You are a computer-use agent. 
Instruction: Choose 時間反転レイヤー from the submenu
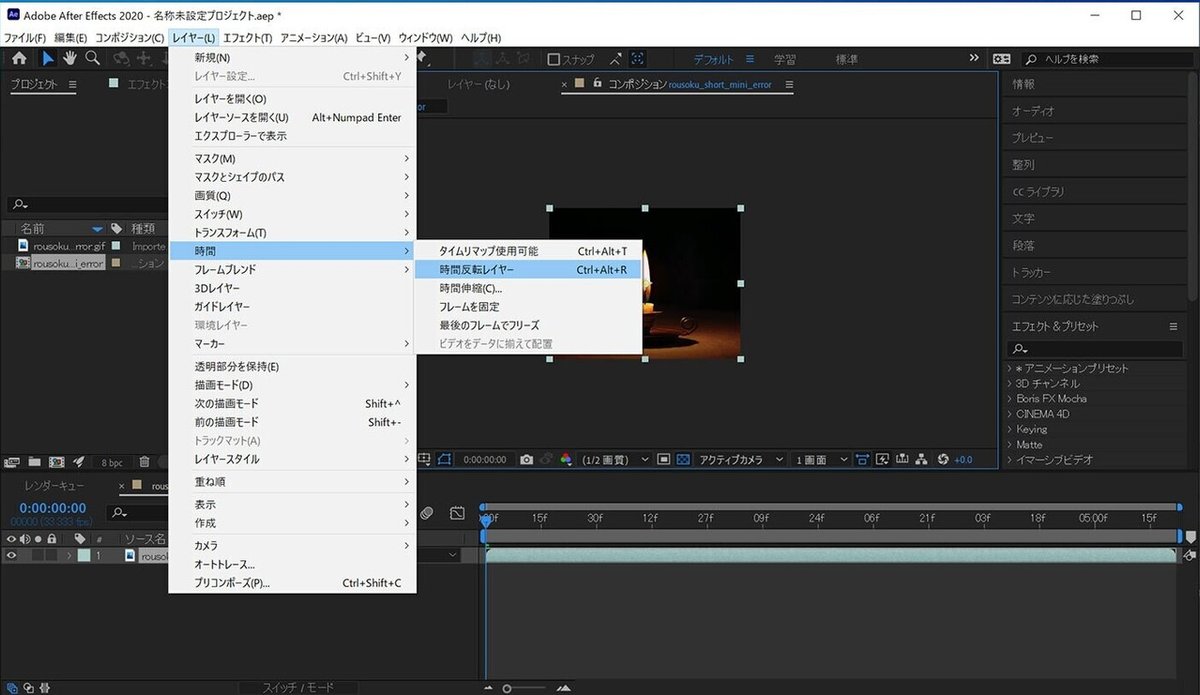[527, 270]
